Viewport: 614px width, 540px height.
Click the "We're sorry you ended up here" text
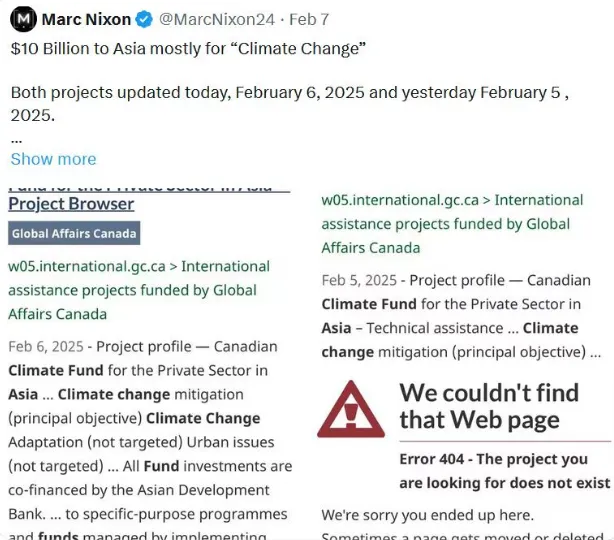(428, 515)
